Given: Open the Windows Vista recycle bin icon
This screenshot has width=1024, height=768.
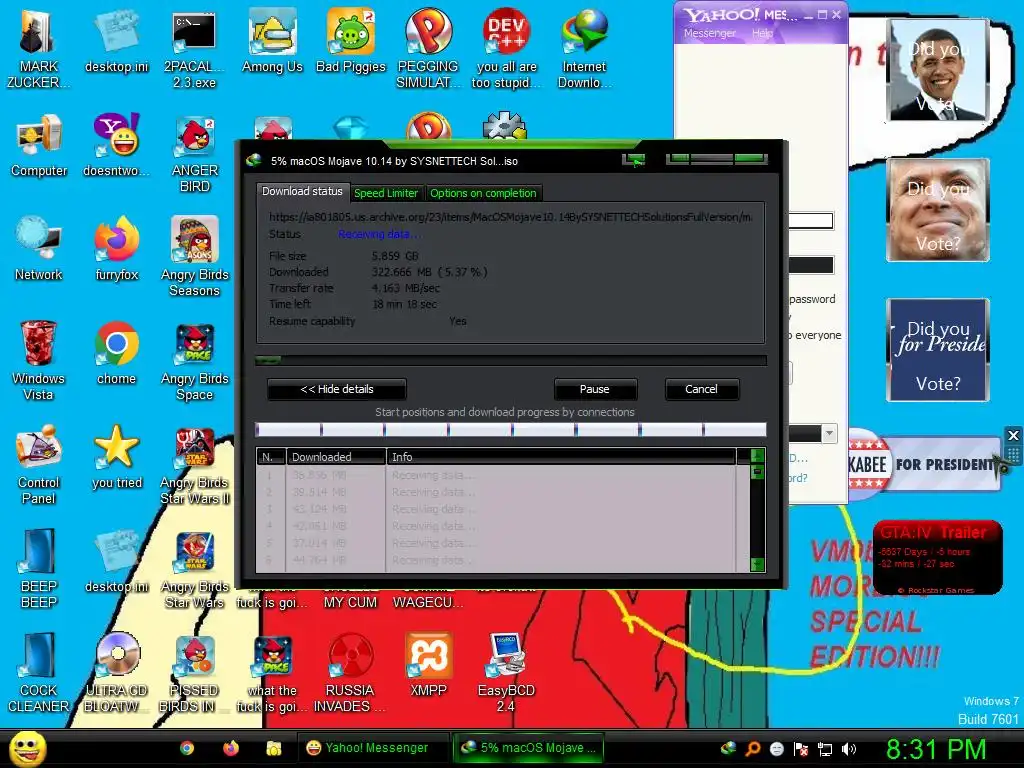Looking at the screenshot, I should [38, 360].
